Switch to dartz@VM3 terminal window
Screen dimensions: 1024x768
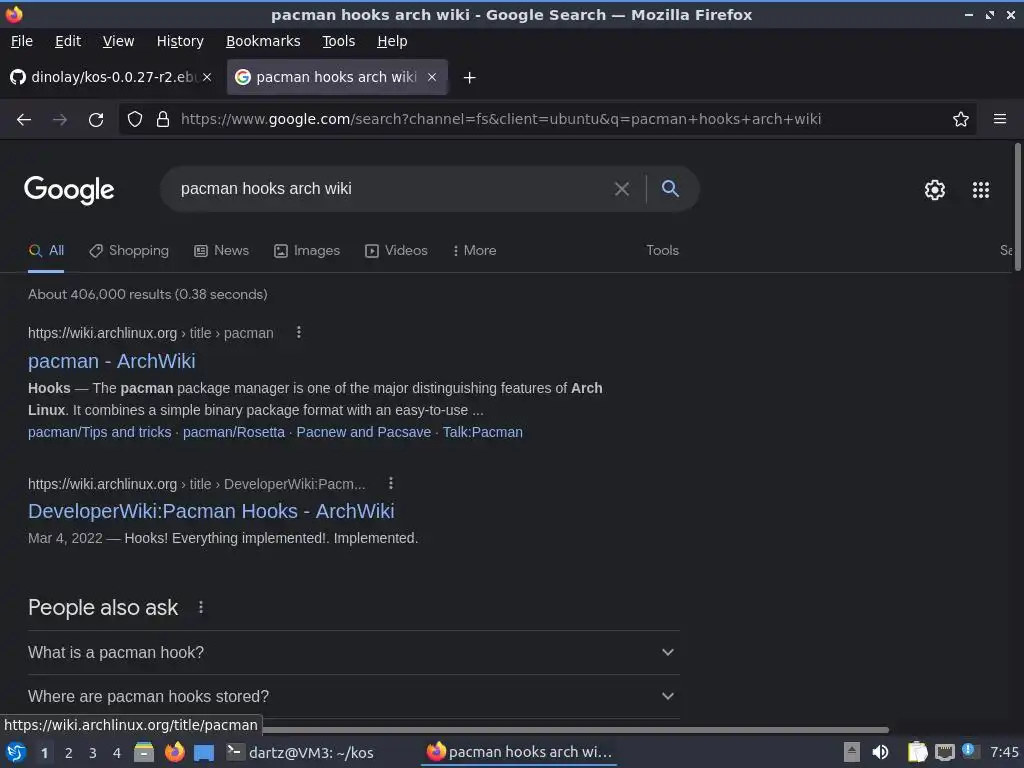click(300, 752)
